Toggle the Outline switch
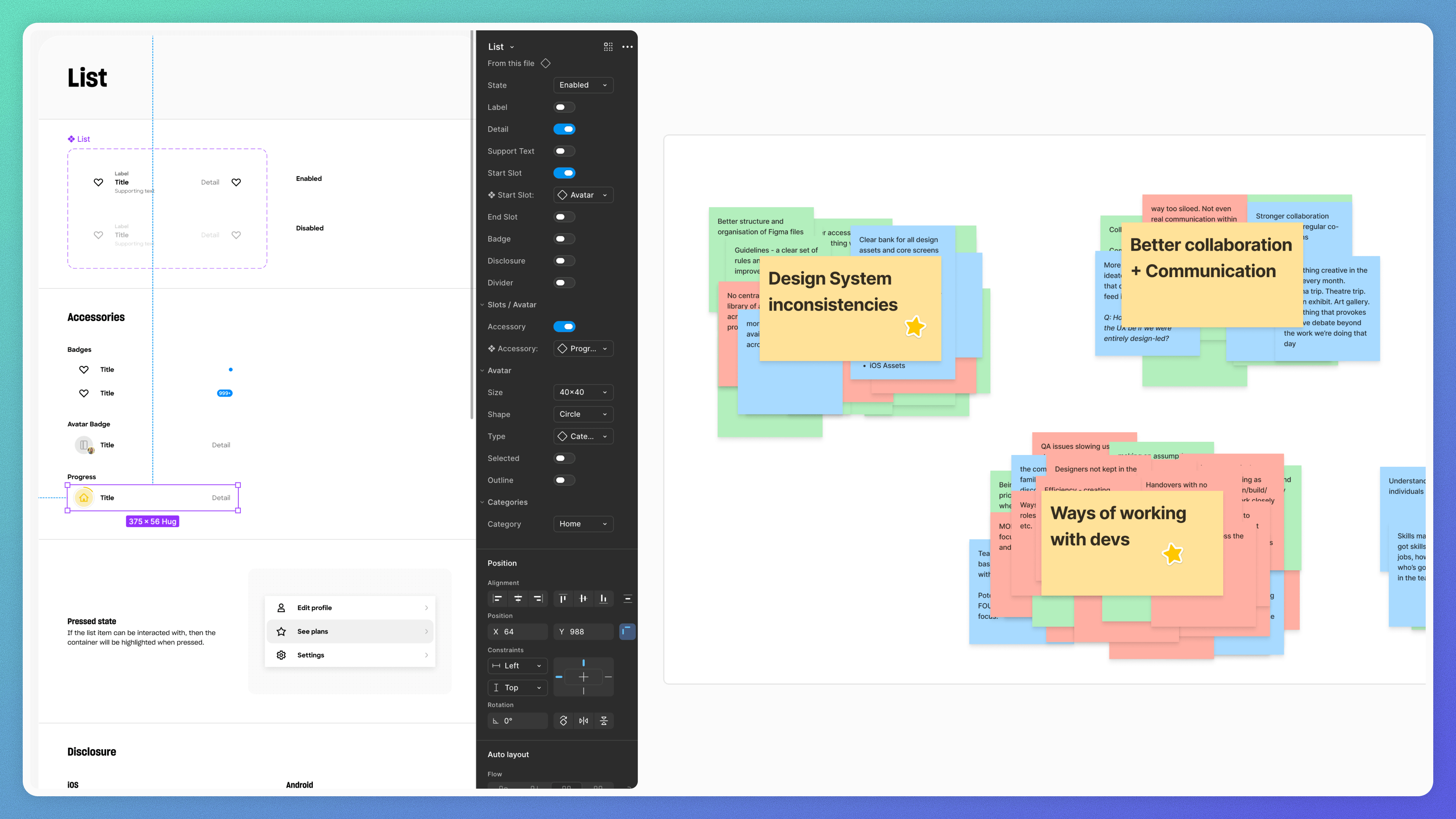1456x819 pixels. tap(564, 480)
